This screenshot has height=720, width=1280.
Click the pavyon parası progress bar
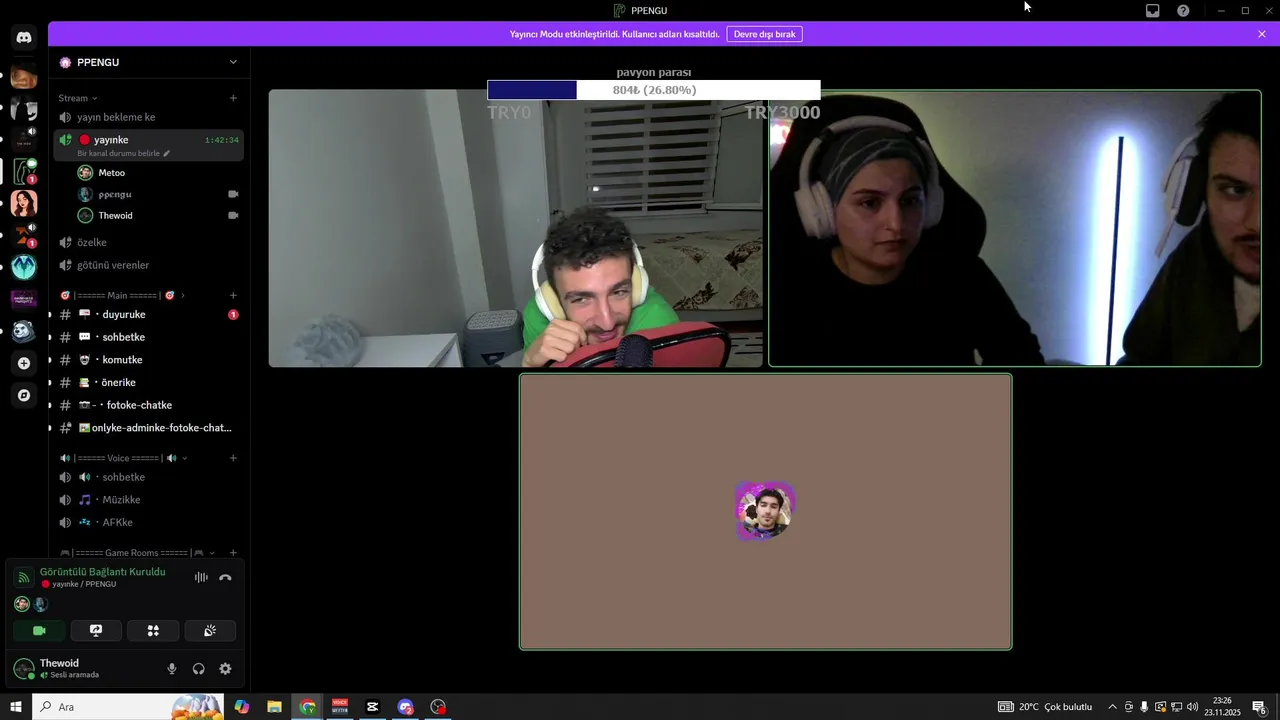[654, 90]
